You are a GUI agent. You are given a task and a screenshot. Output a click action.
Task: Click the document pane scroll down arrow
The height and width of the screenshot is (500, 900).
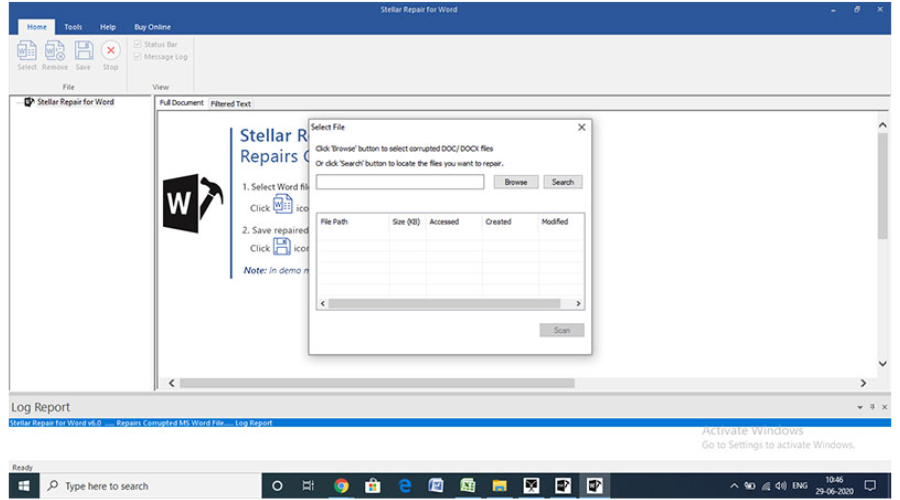pyautogui.click(x=883, y=363)
